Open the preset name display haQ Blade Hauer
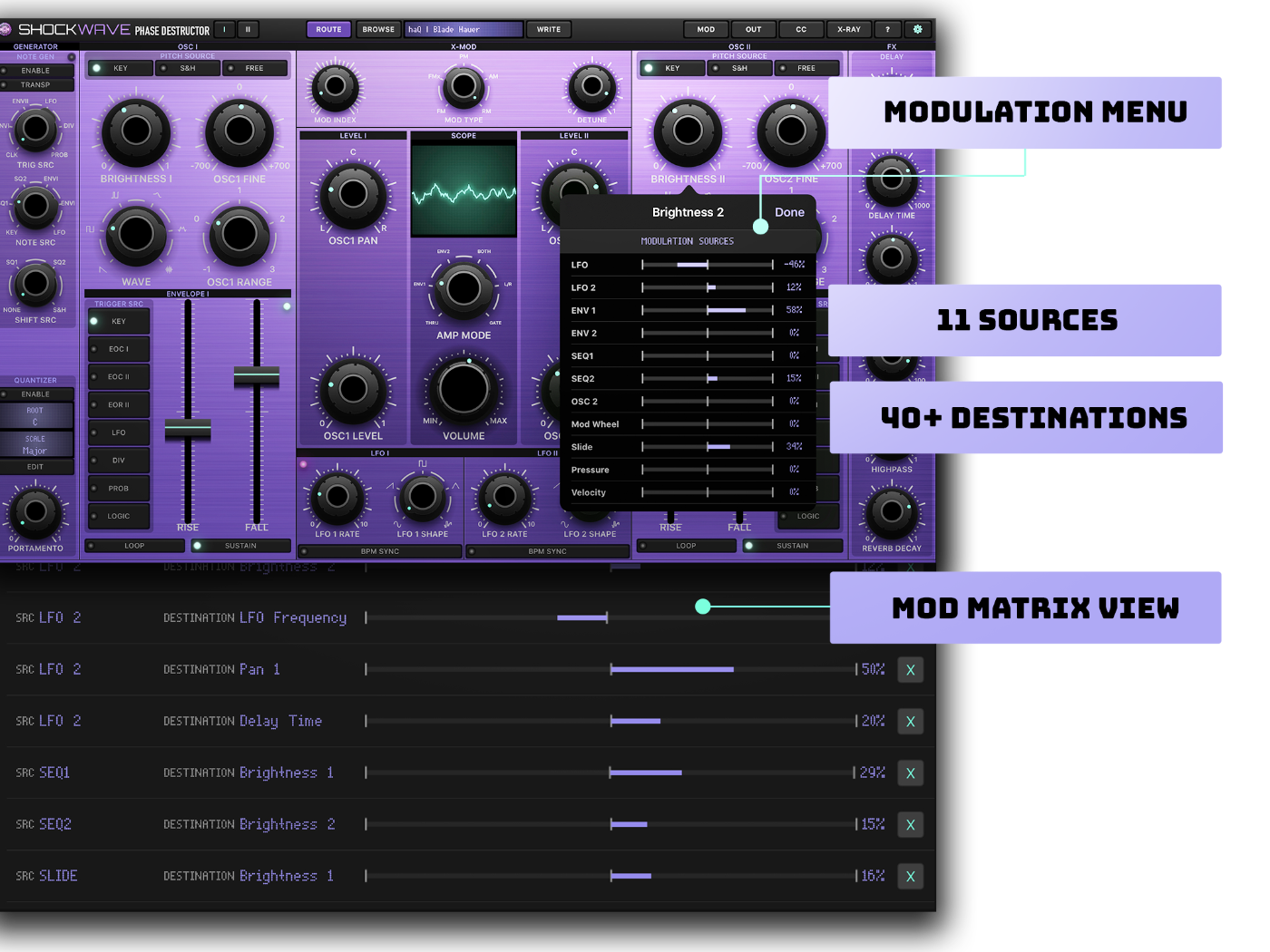Viewport: 1270px width, 952px height. coord(464,29)
